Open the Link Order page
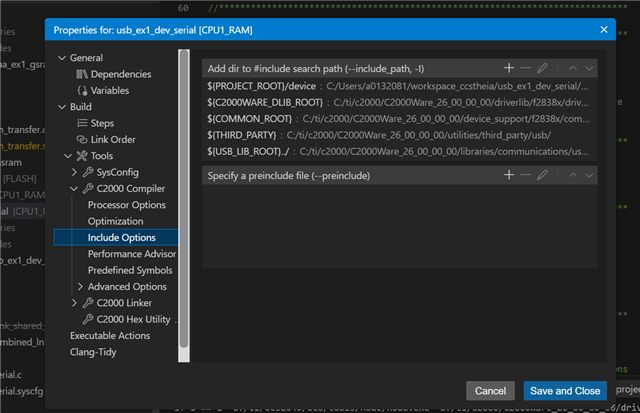Viewport: 640px width, 413px height. click(x=113, y=139)
